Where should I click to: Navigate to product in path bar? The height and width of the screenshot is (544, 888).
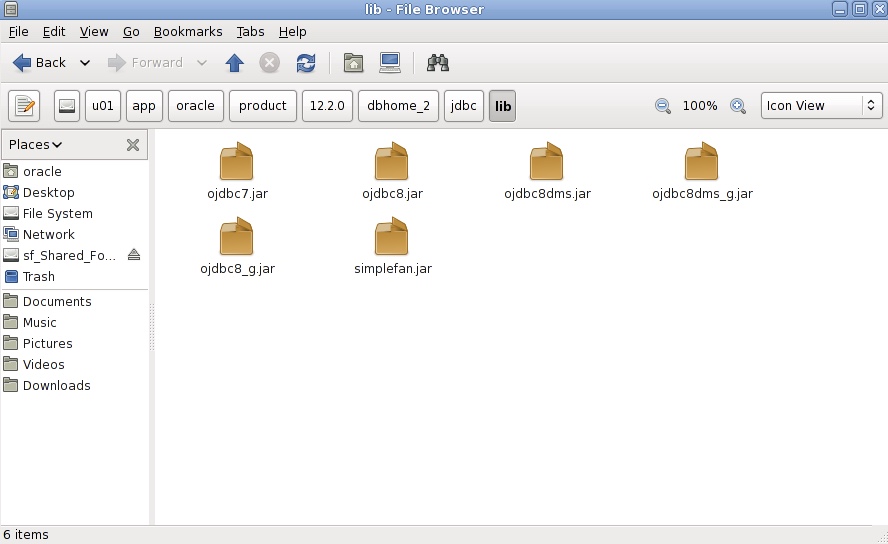(x=263, y=106)
